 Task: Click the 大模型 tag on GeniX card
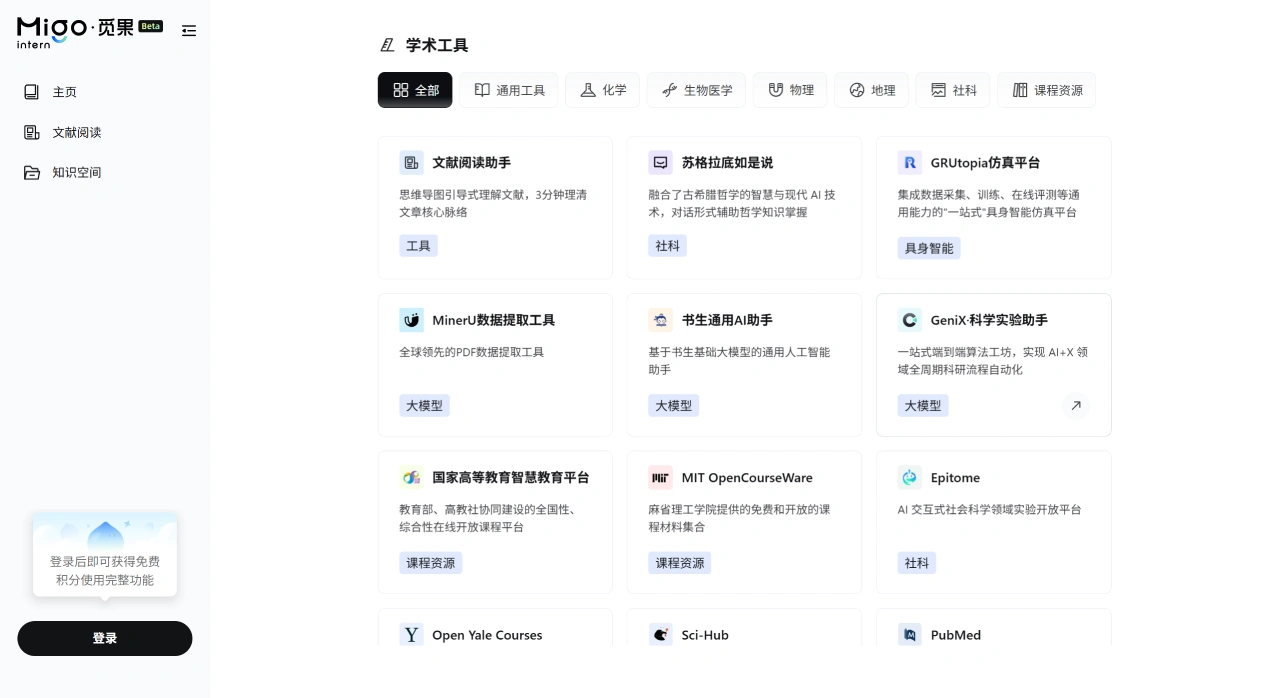point(922,405)
